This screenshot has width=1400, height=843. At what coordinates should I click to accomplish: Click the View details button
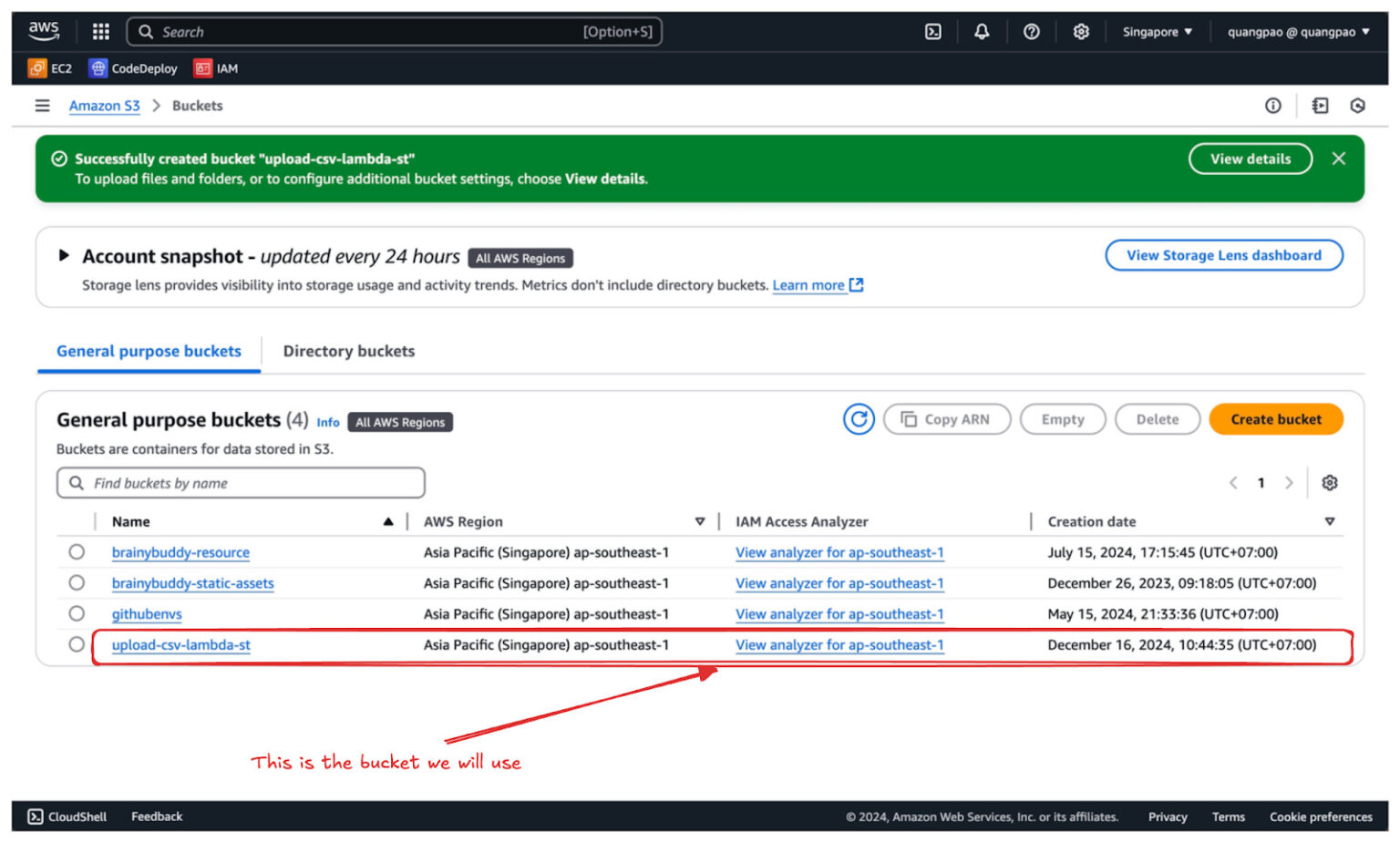(x=1251, y=159)
